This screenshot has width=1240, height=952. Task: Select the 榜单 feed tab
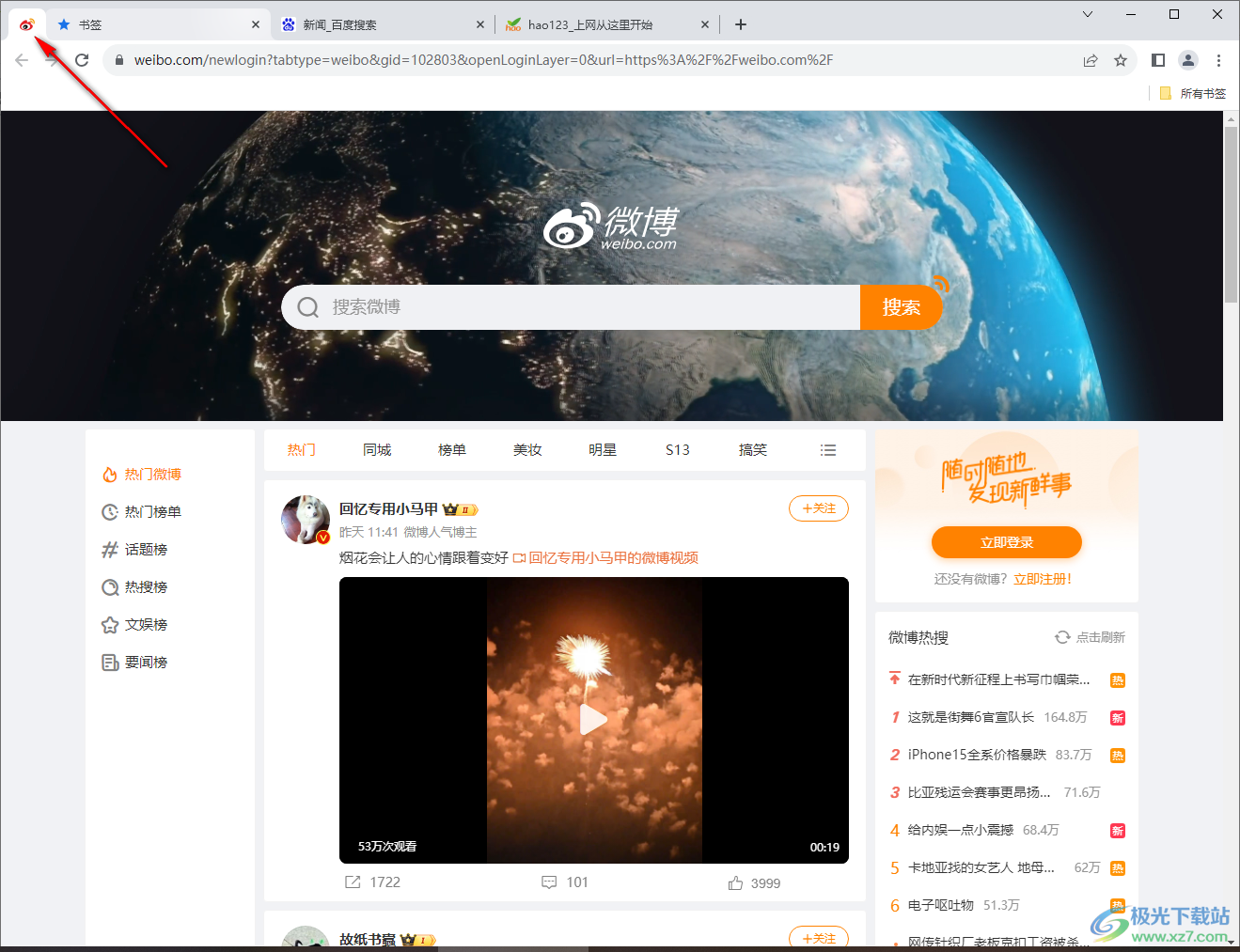(452, 450)
